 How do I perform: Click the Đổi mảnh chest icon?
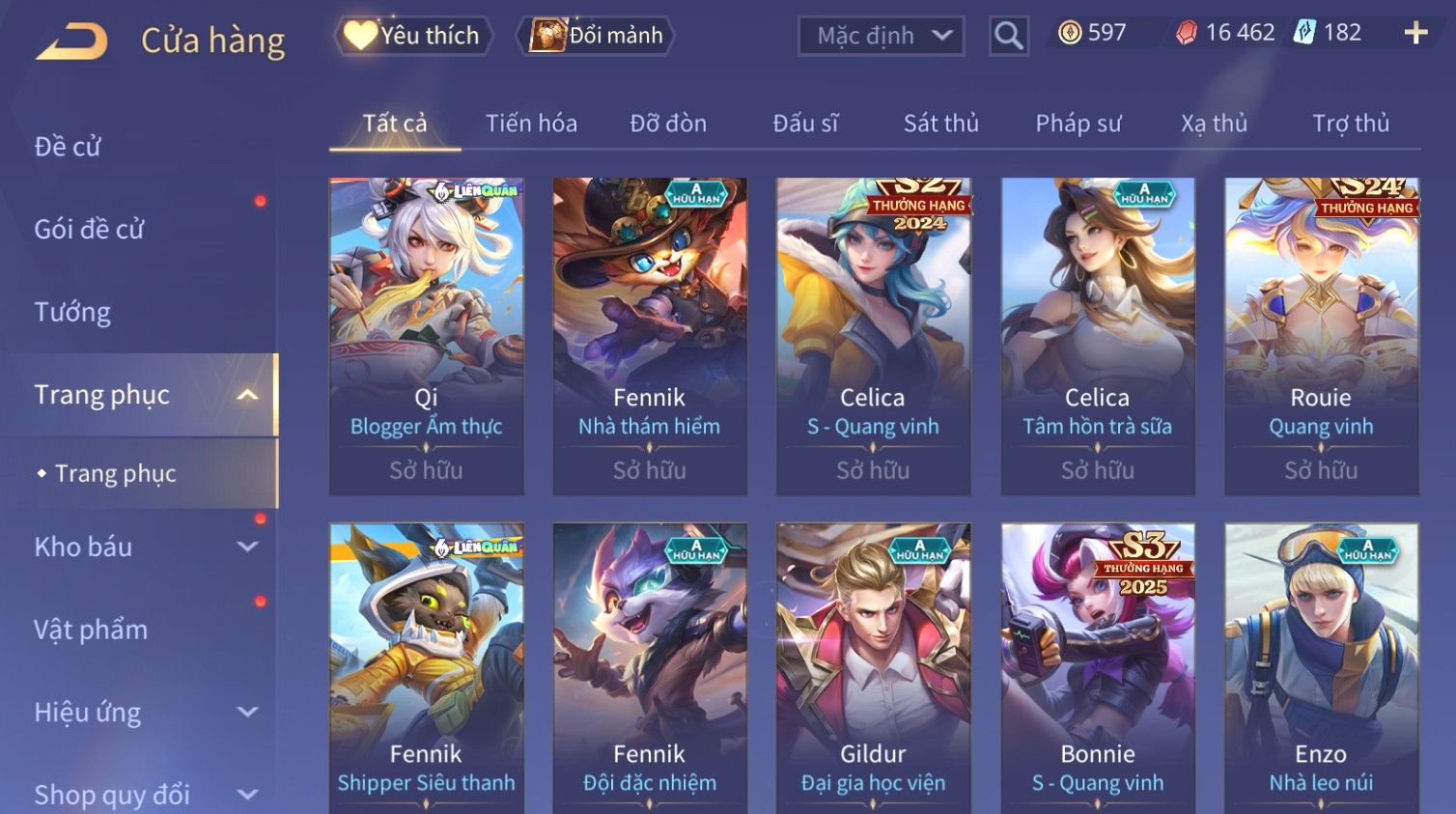(x=546, y=36)
